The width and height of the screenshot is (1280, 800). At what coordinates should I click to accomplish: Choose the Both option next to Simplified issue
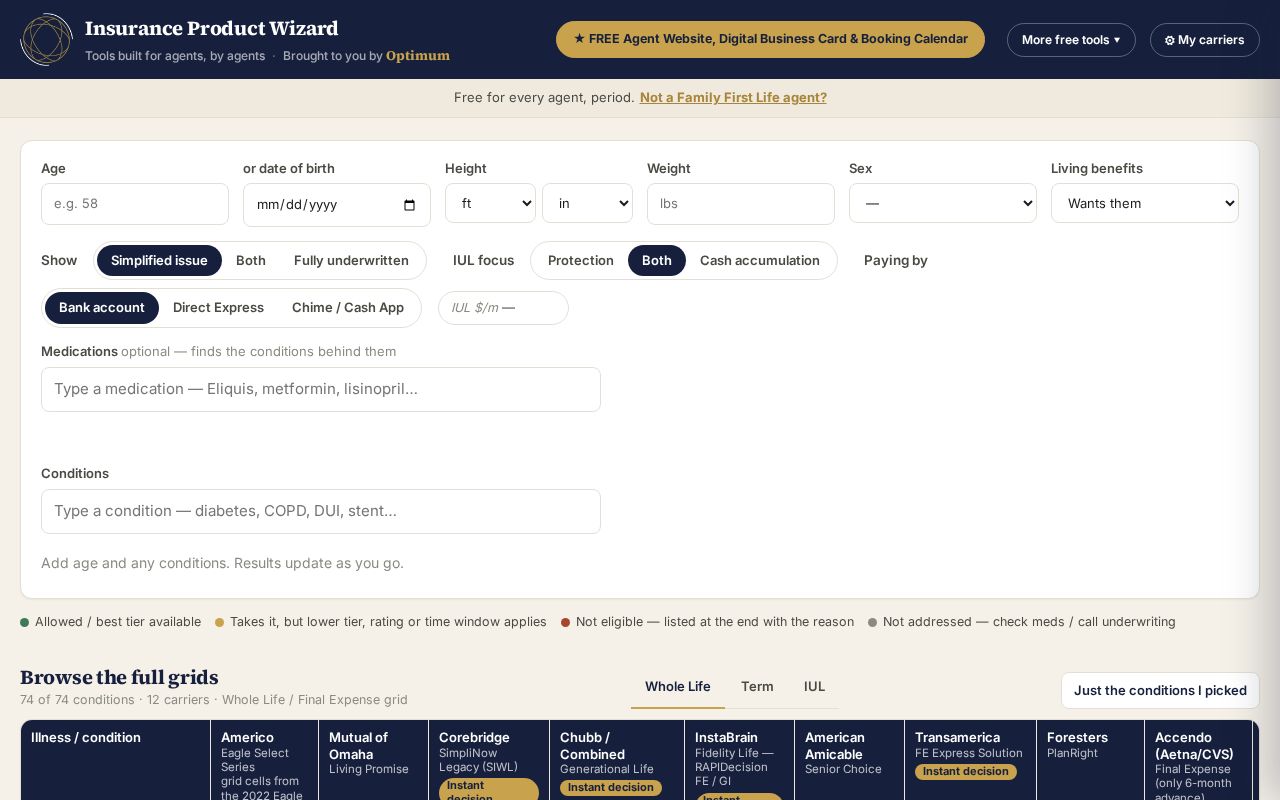pyautogui.click(x=251, y=260)
